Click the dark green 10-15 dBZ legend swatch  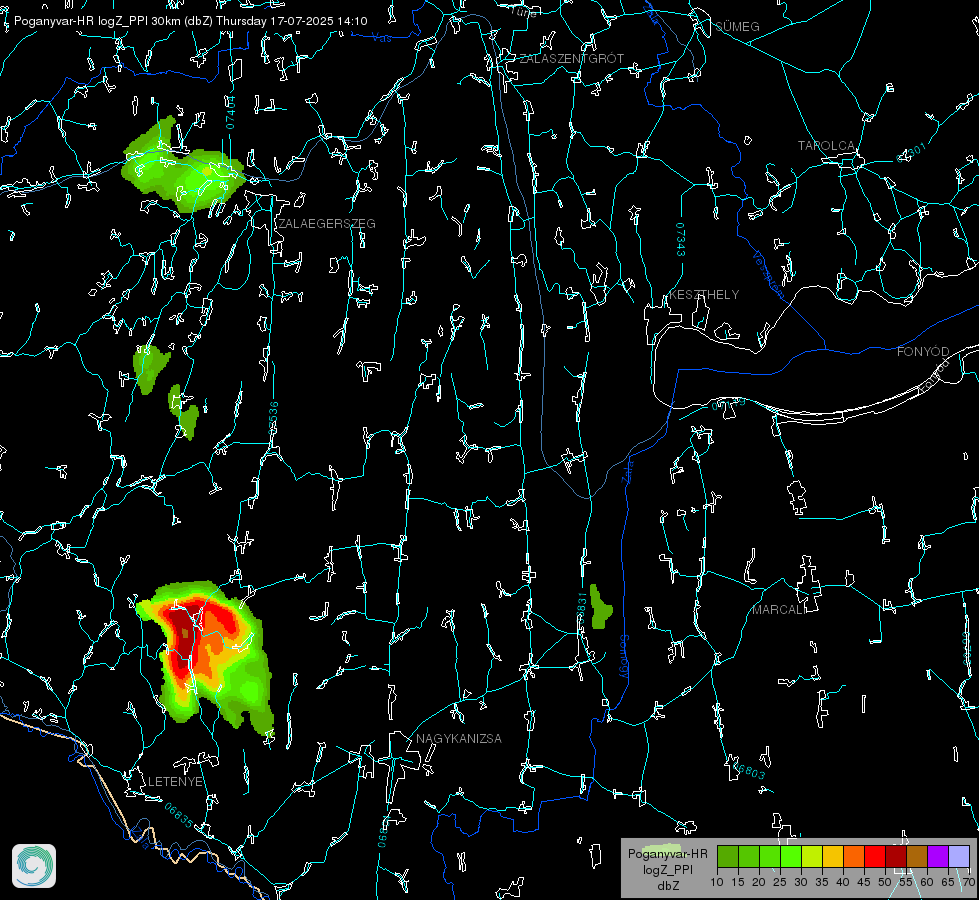coord(728,856)
